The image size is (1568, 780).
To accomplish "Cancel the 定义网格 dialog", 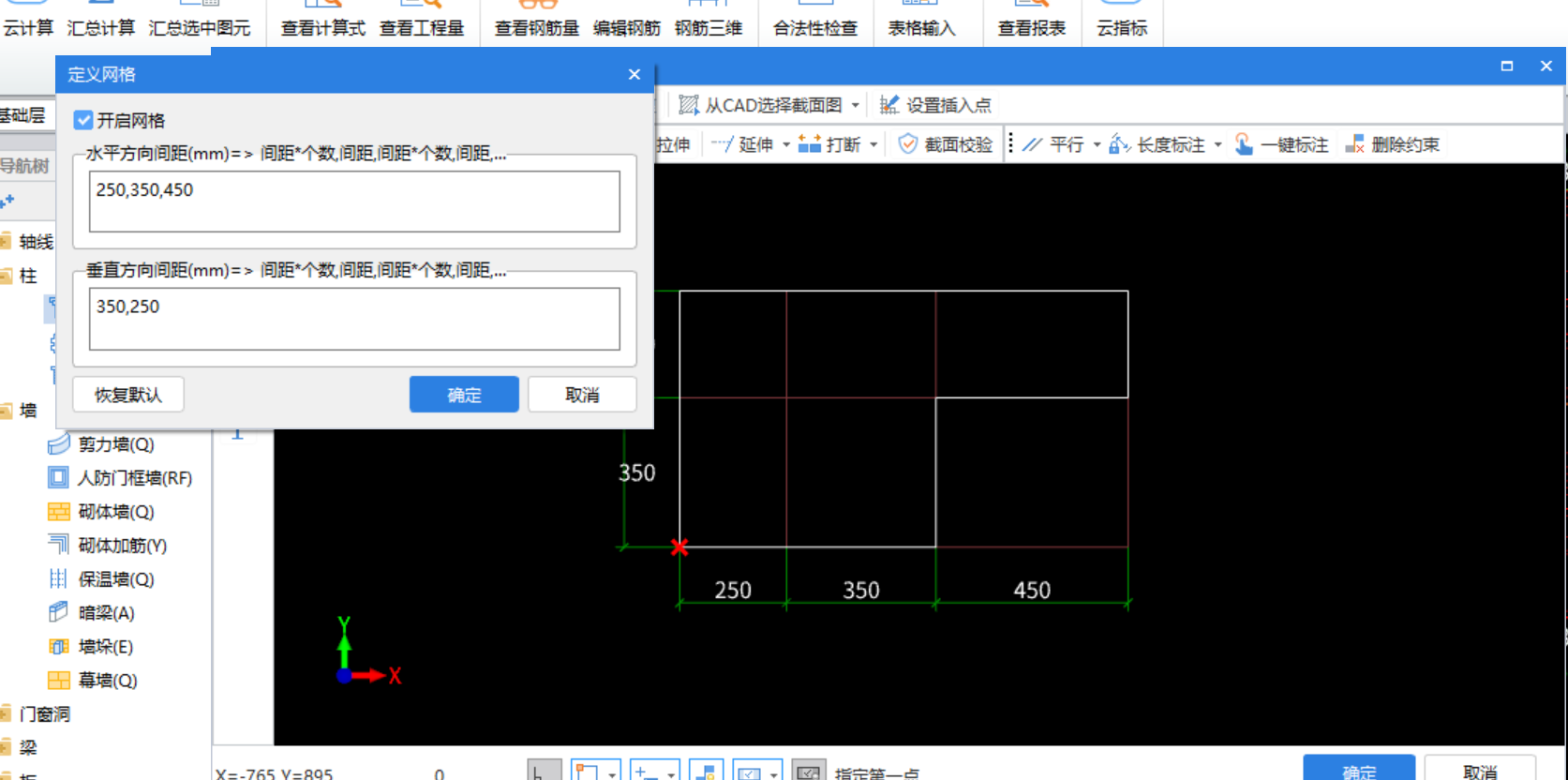I will (x=582, y=395).
